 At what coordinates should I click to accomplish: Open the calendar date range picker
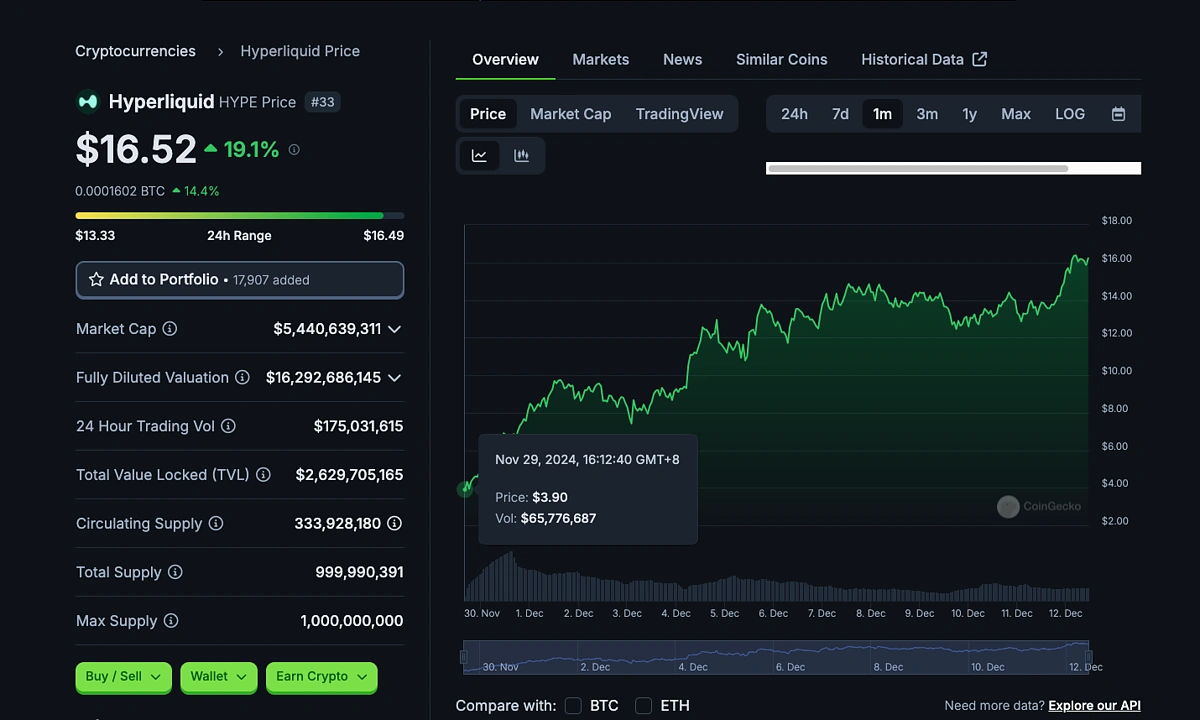[1119, 114]
